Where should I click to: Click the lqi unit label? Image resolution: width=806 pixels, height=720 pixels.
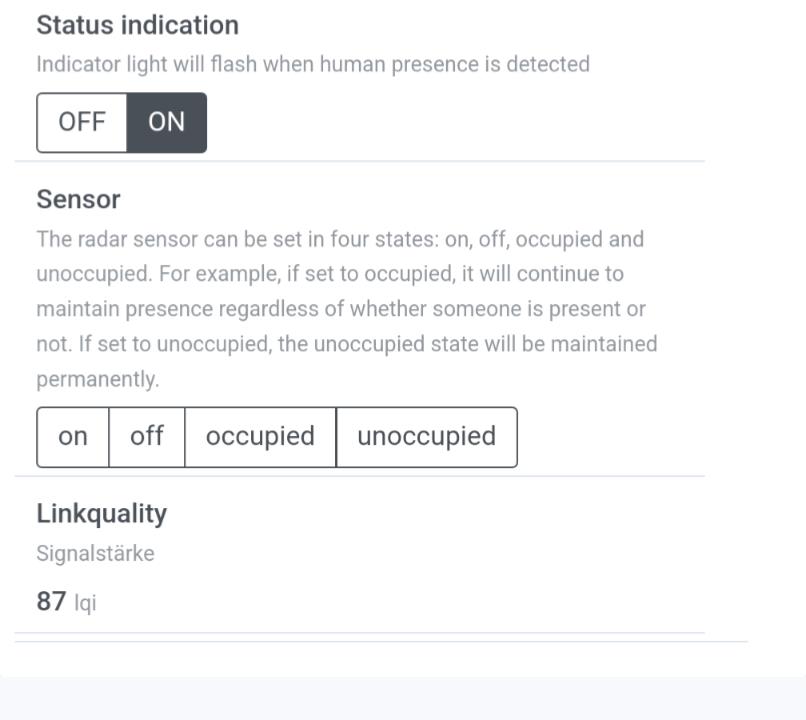click(86, 603)
